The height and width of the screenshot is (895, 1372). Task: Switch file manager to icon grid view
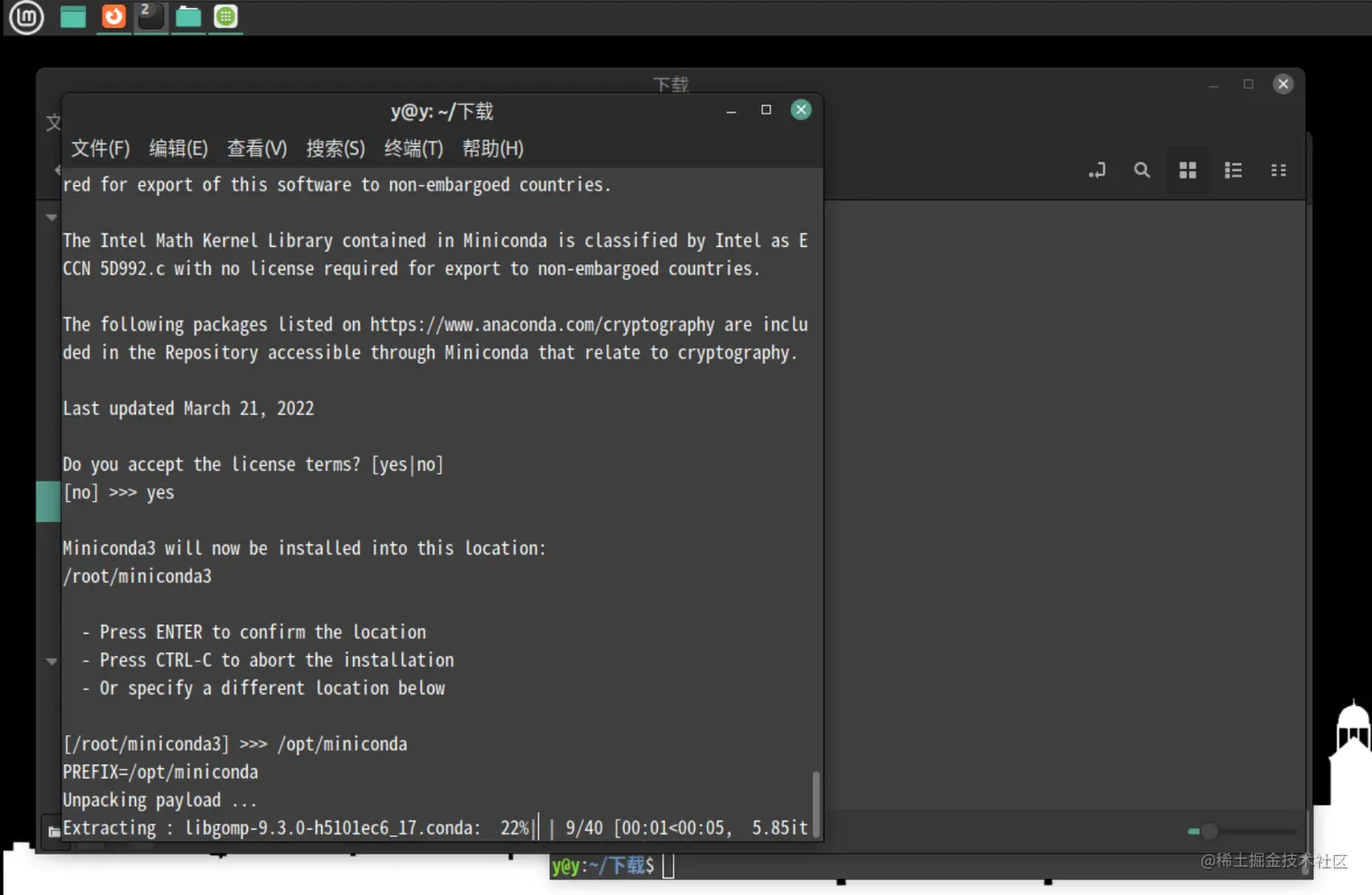[x=1187, y=170]
